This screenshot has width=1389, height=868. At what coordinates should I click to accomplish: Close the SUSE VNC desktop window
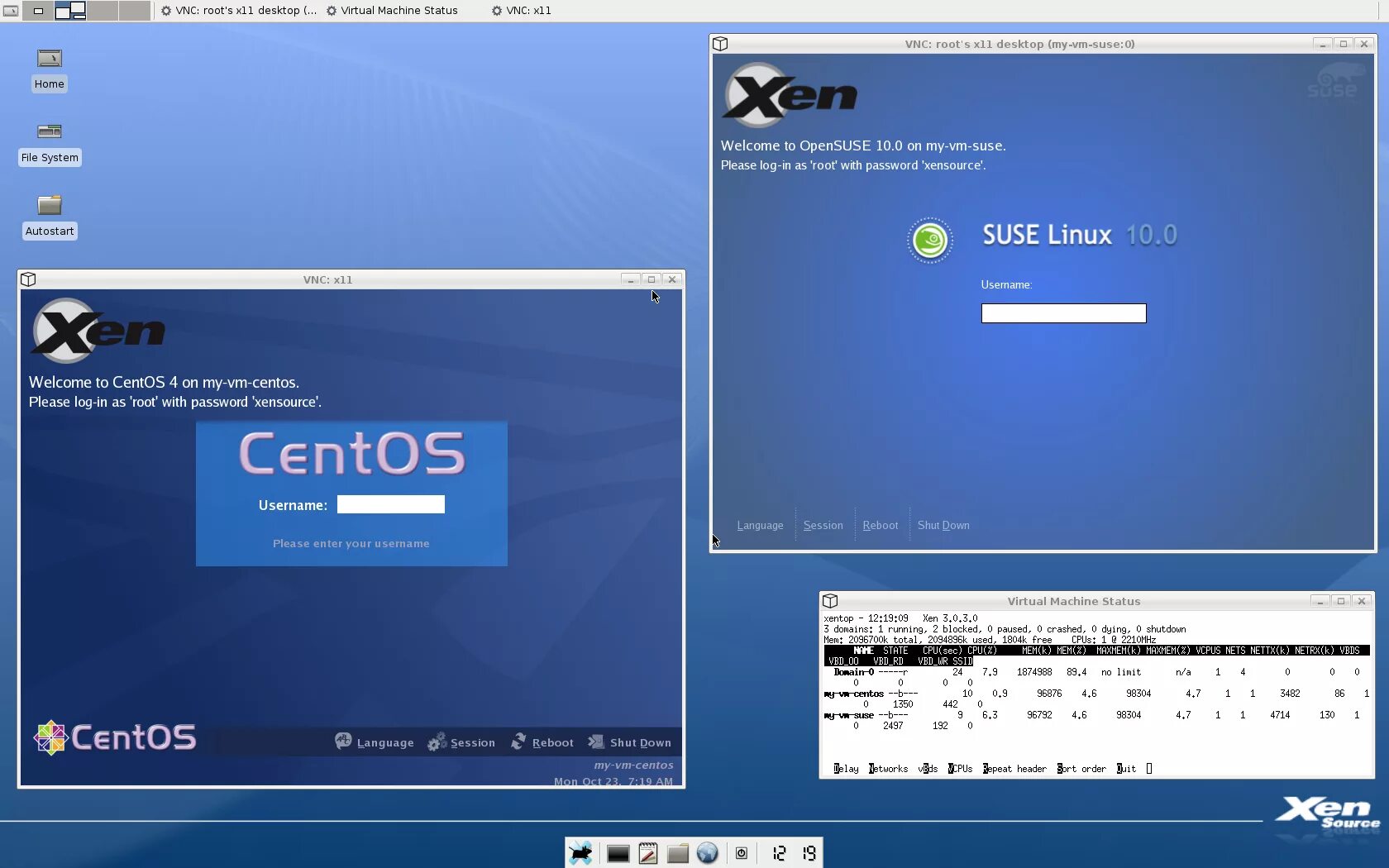pyautogui.click(x=1364, y=44)
